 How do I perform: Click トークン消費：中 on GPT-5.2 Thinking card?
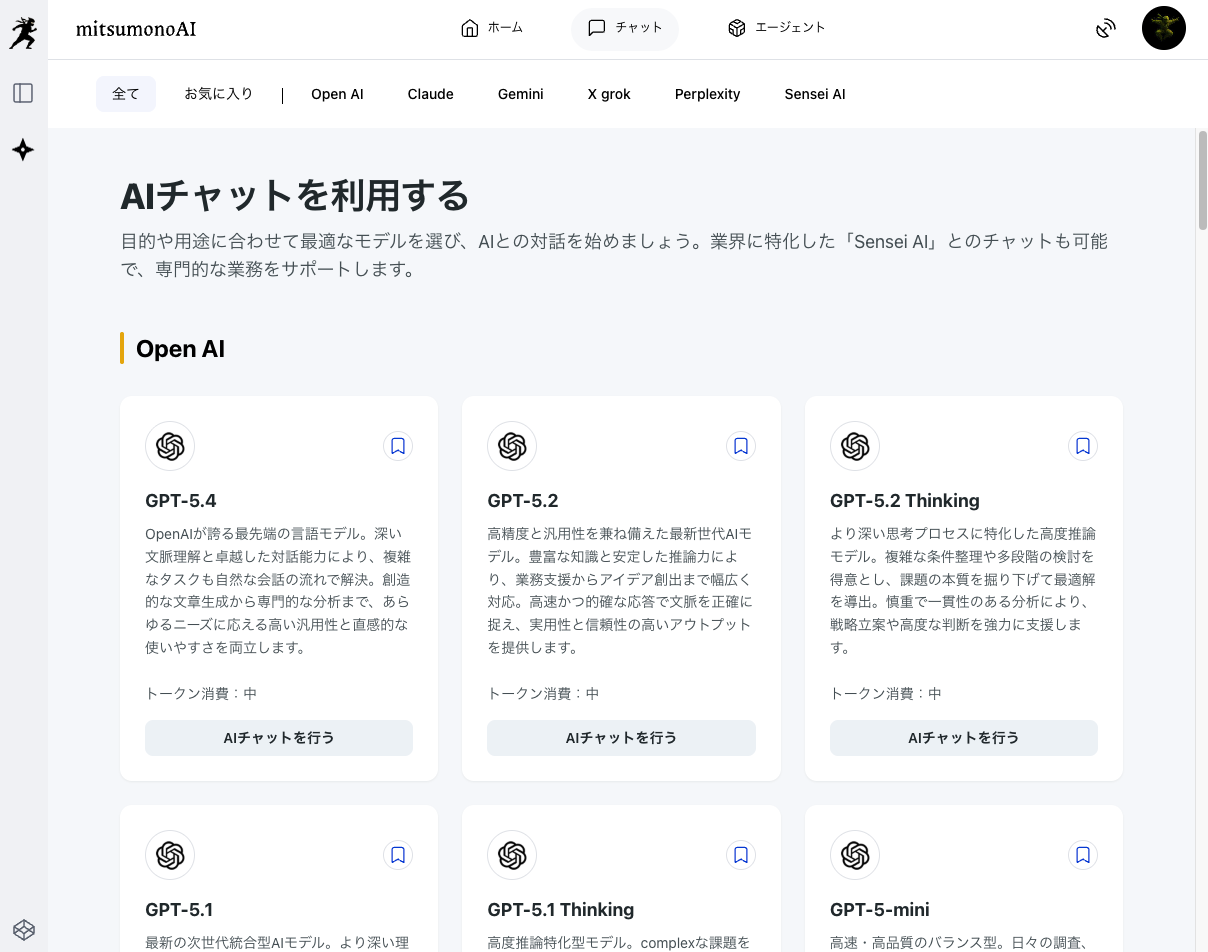point(886,693)
